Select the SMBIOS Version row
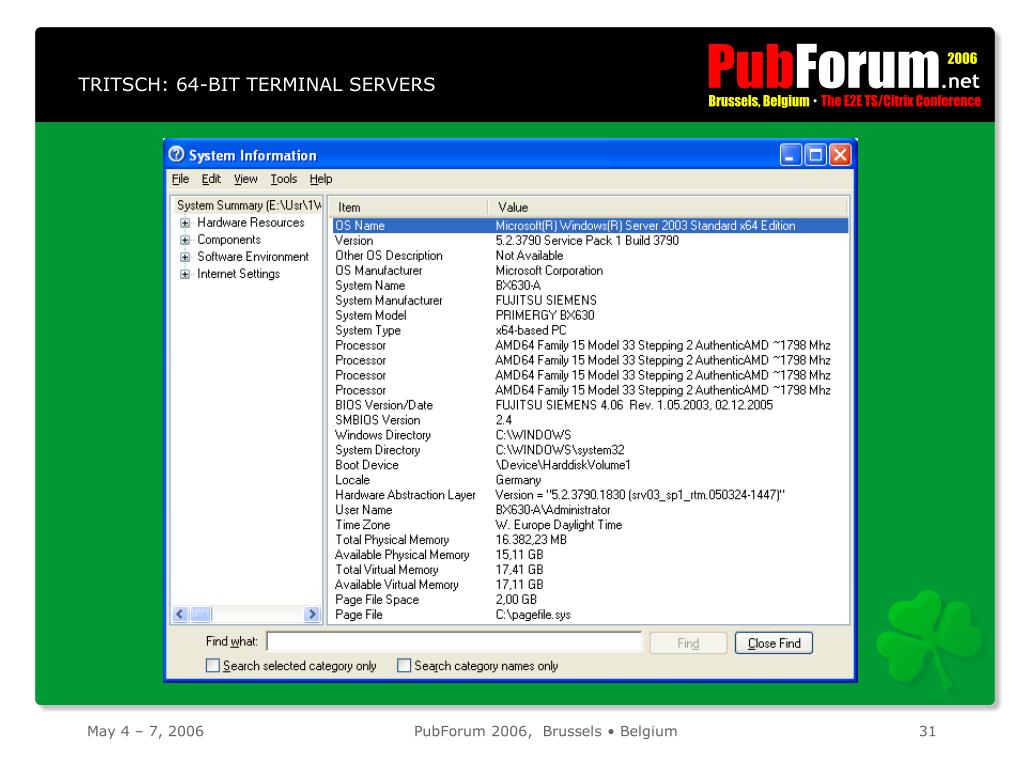 590,420
